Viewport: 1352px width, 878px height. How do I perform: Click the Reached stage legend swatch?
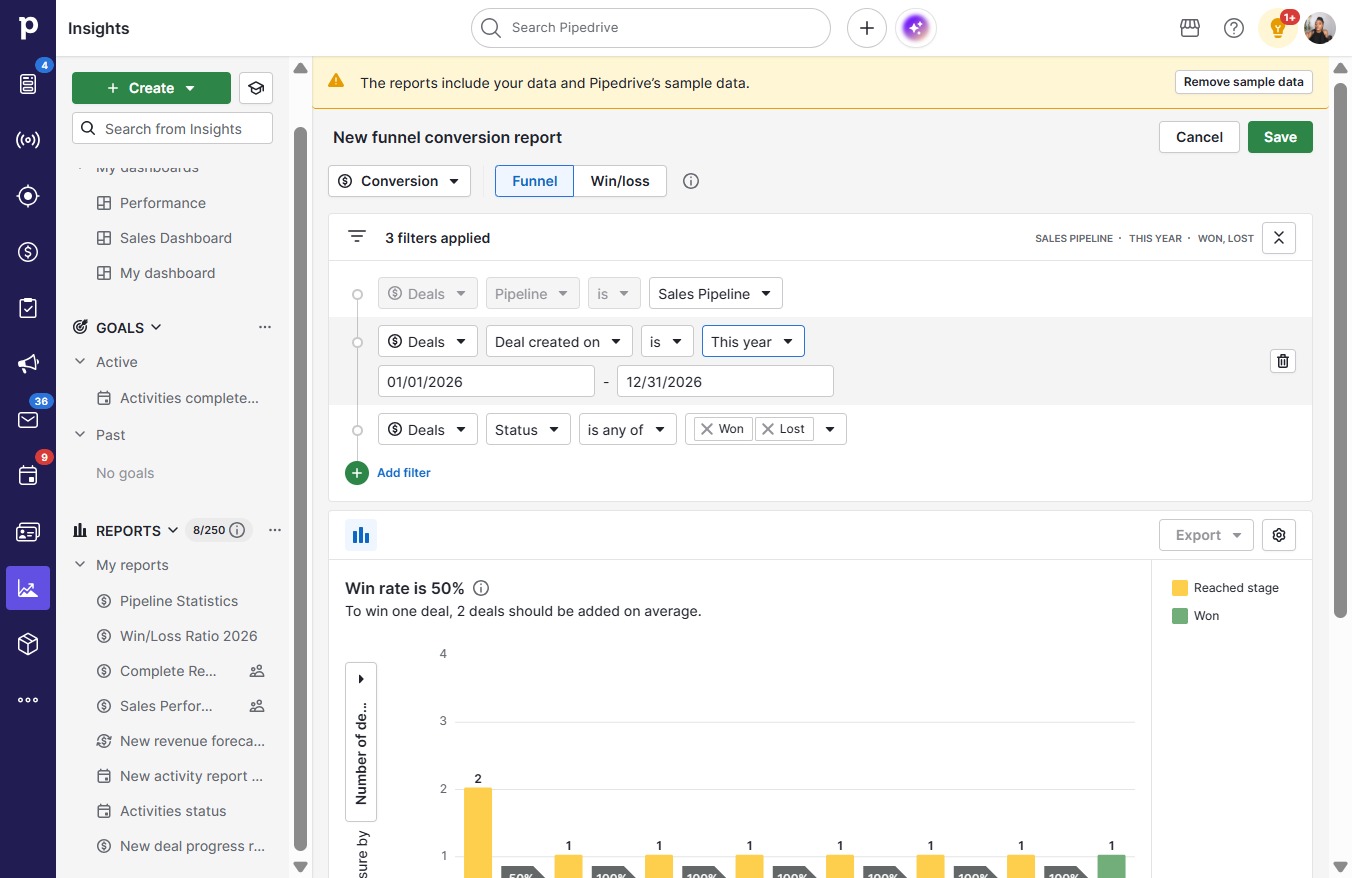(x=1180, y=588)
